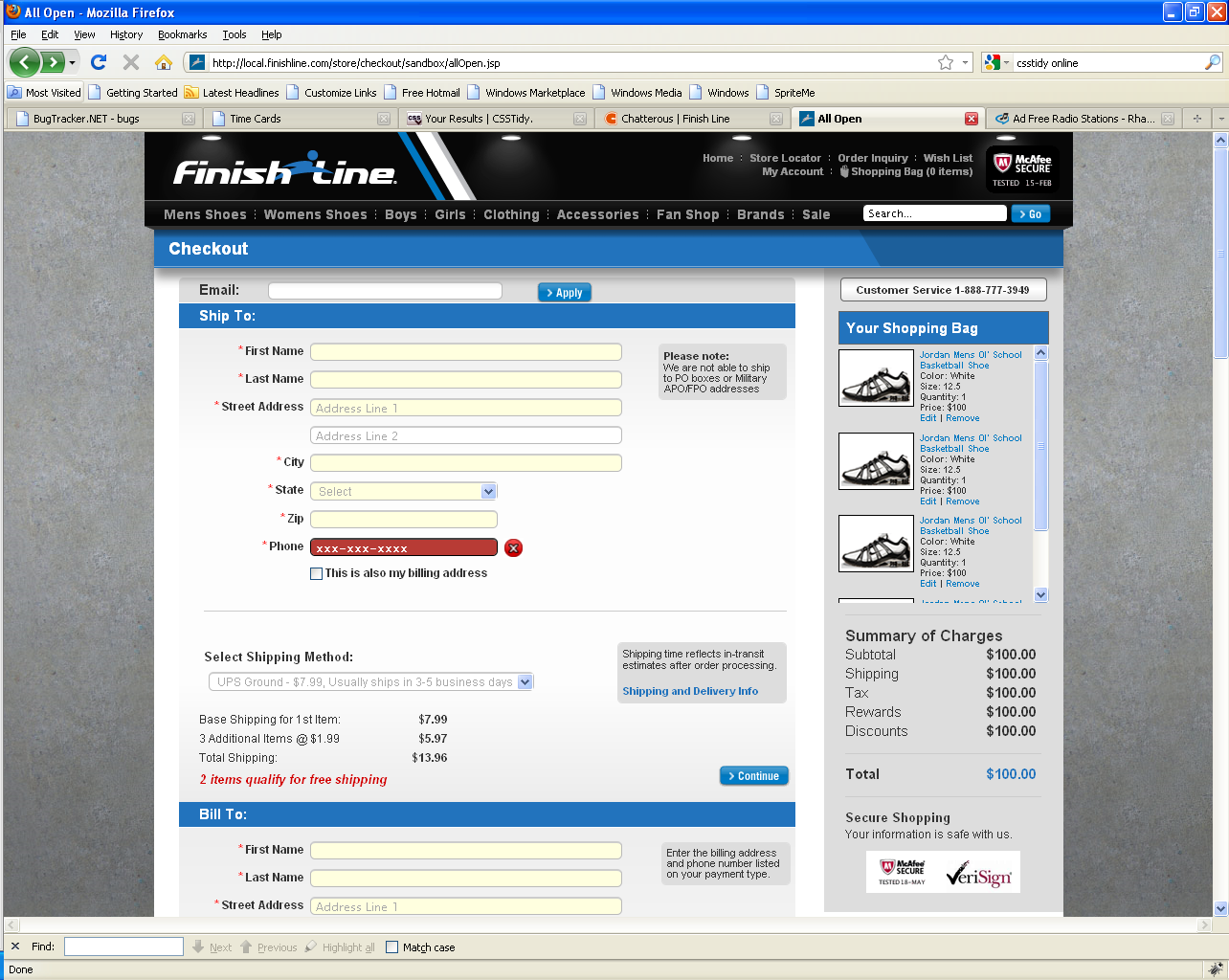Open the Bookmarks menu

[182, 34]
